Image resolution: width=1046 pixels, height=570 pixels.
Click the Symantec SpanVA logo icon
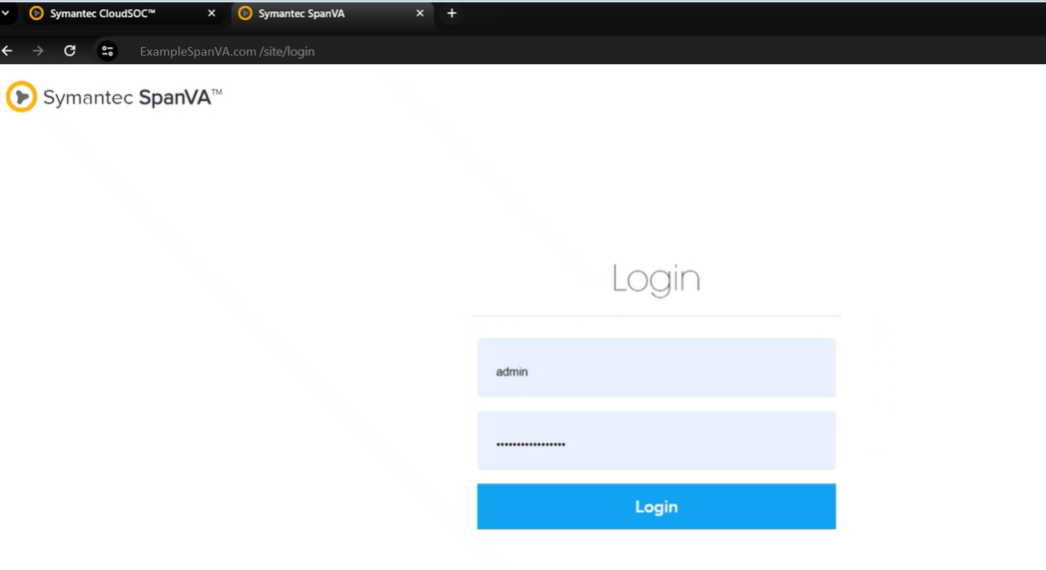click(21, 96)
